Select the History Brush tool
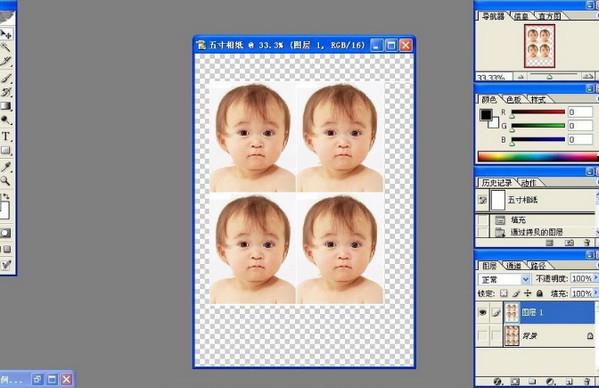 click(x=5, y=92)
